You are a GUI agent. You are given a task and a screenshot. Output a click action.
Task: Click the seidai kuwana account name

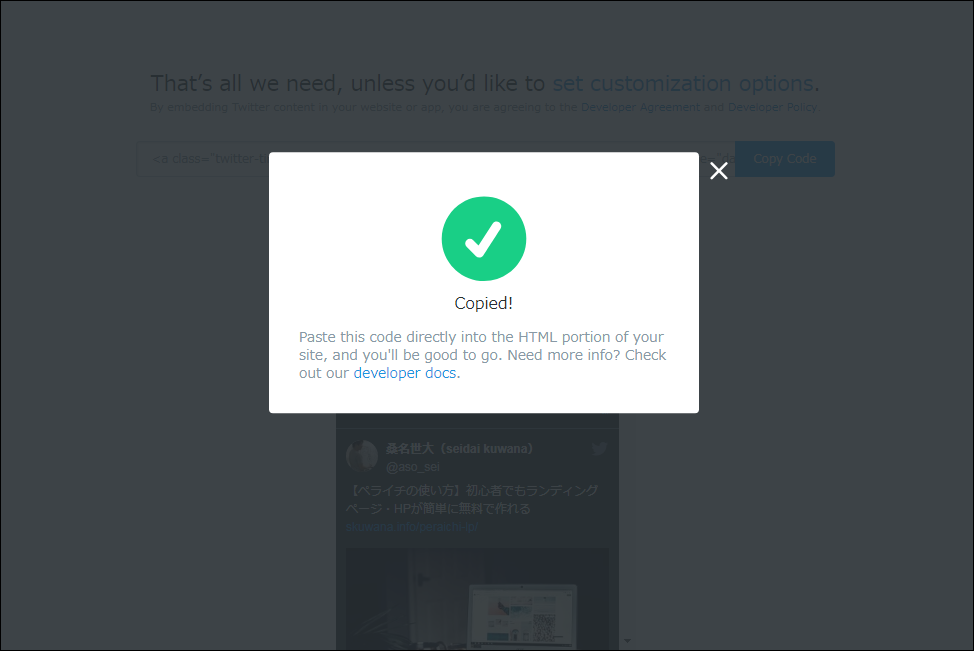click(459, 448)
